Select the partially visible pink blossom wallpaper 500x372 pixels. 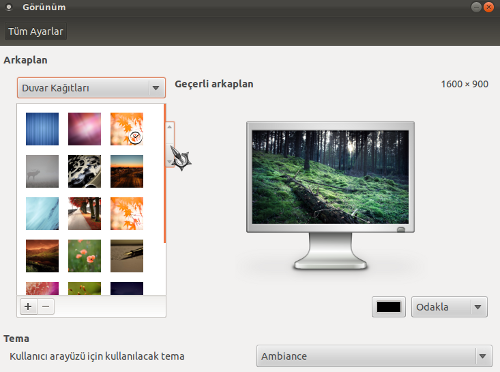42,288
